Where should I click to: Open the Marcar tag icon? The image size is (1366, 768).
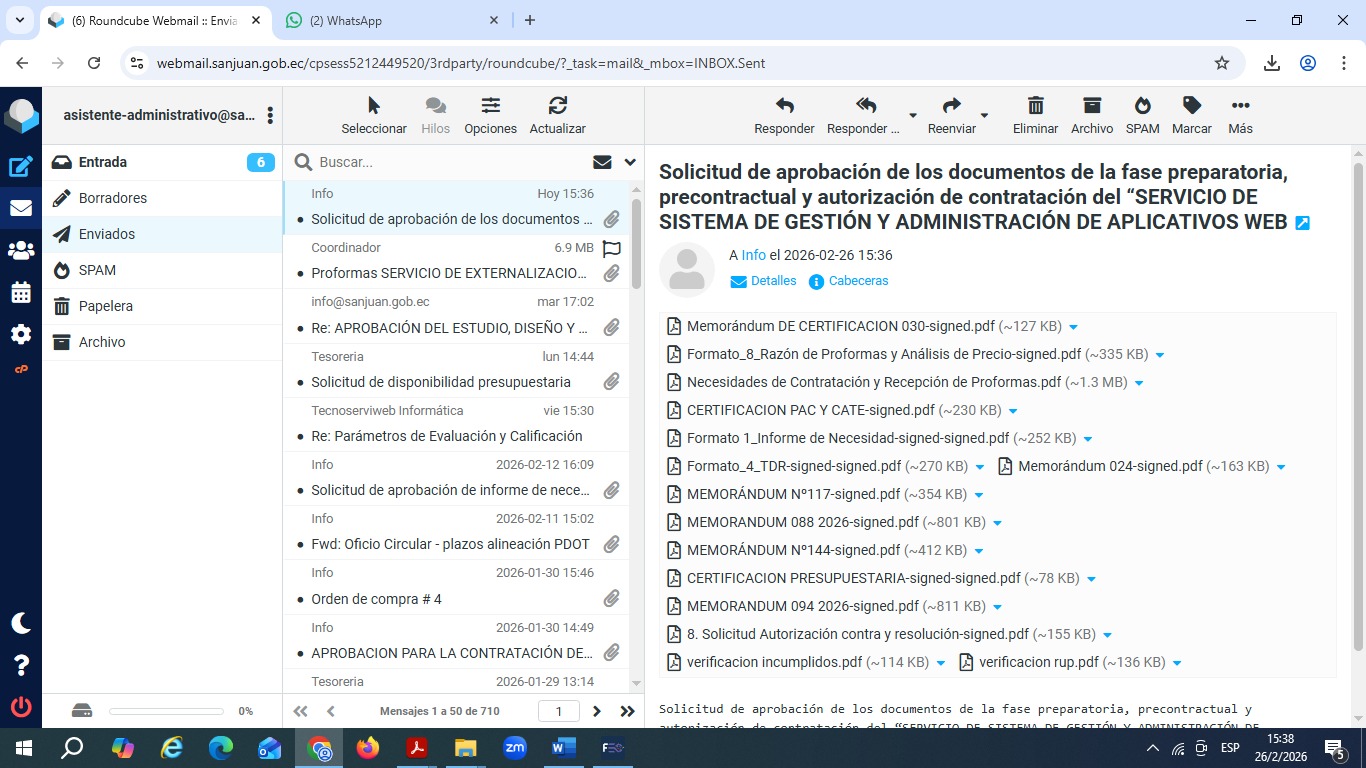click(1191, 106)
